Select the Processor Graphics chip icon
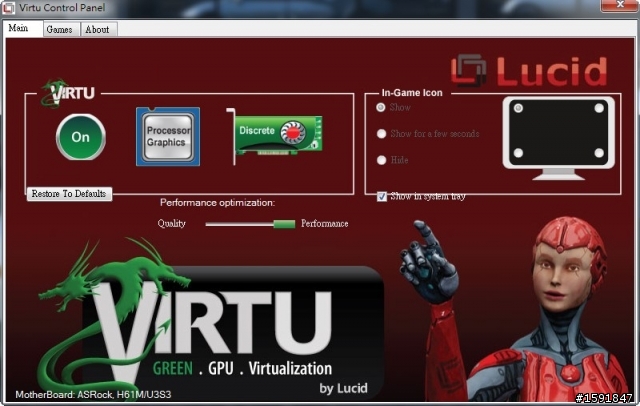This screenshot has width=640, height=406. coord(168,137)
